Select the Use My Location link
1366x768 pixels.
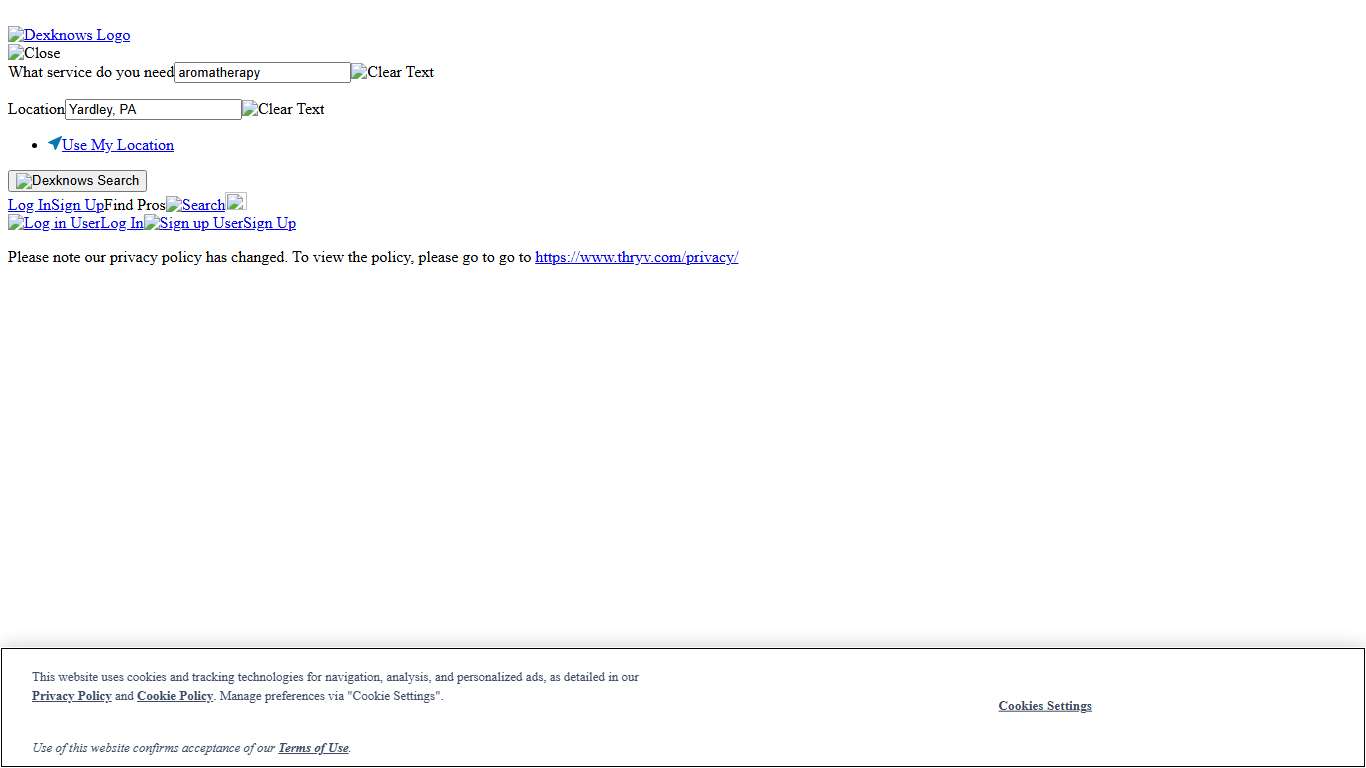[x=118, y=145]
